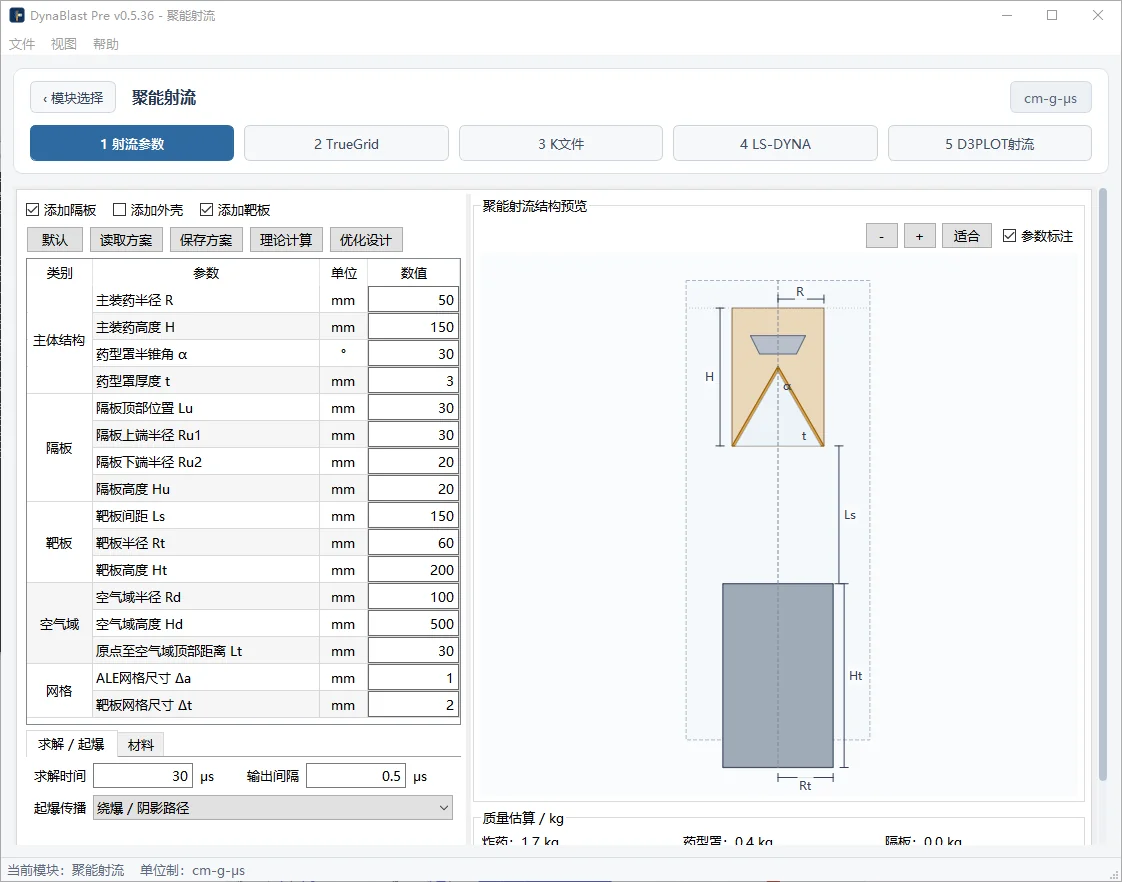Screen dimensions: 1122x882
Task: Enable the 添加外壳 checkbox
Action: click(119, 210)
